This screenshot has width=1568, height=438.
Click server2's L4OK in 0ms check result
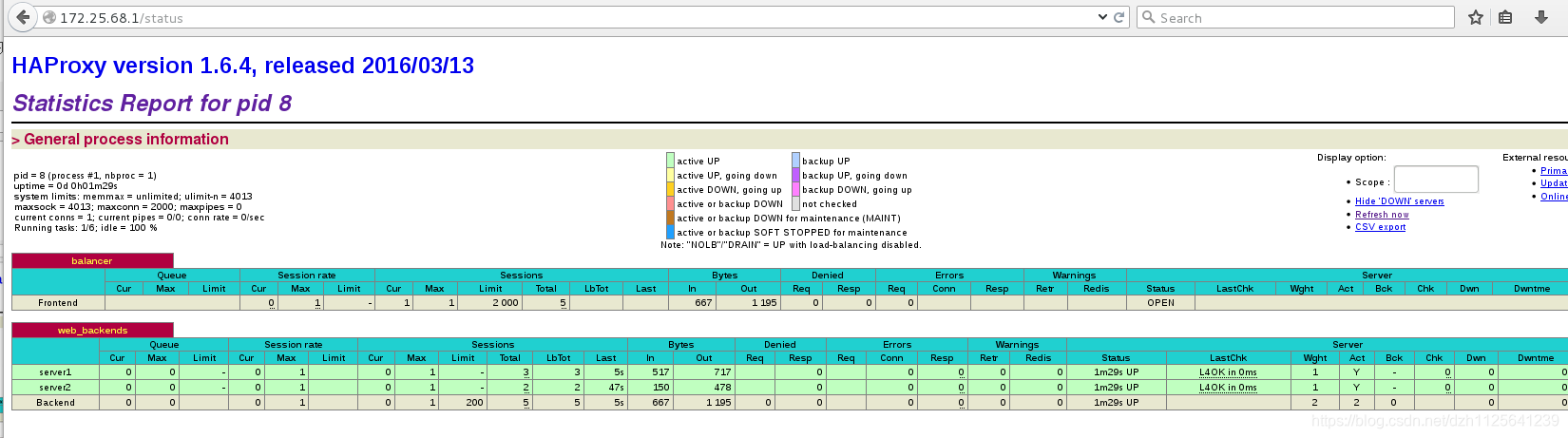click(1228, 388)
